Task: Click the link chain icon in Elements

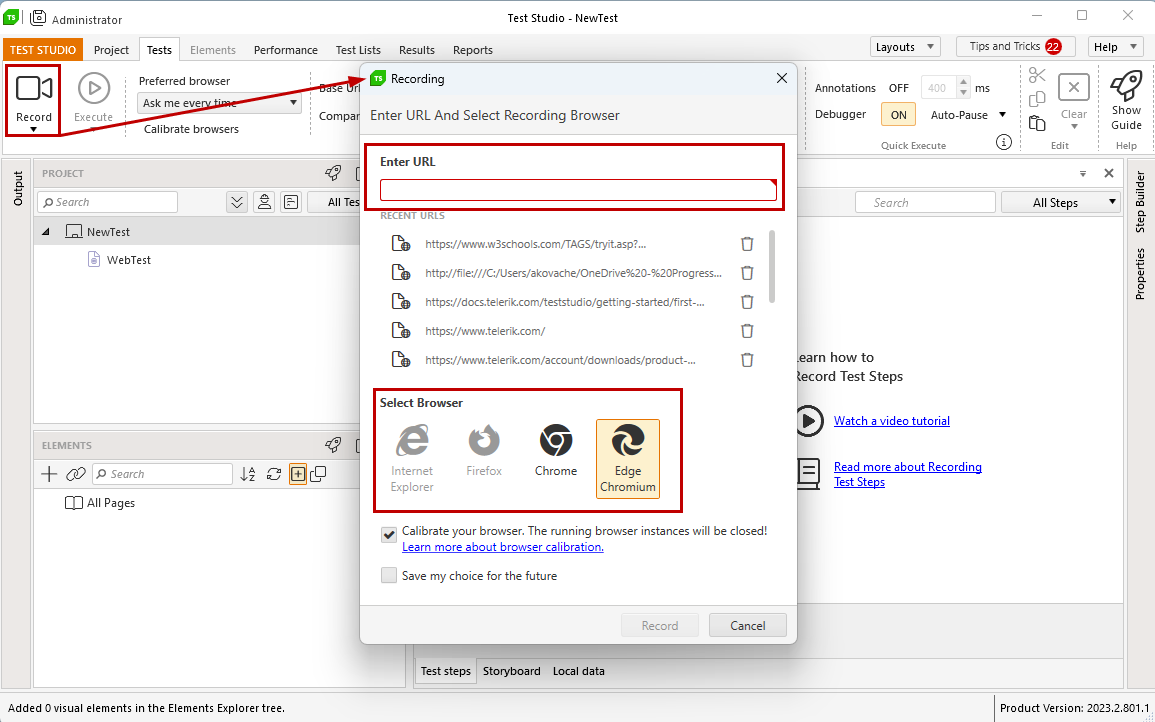Action: [x=75, y=474]
